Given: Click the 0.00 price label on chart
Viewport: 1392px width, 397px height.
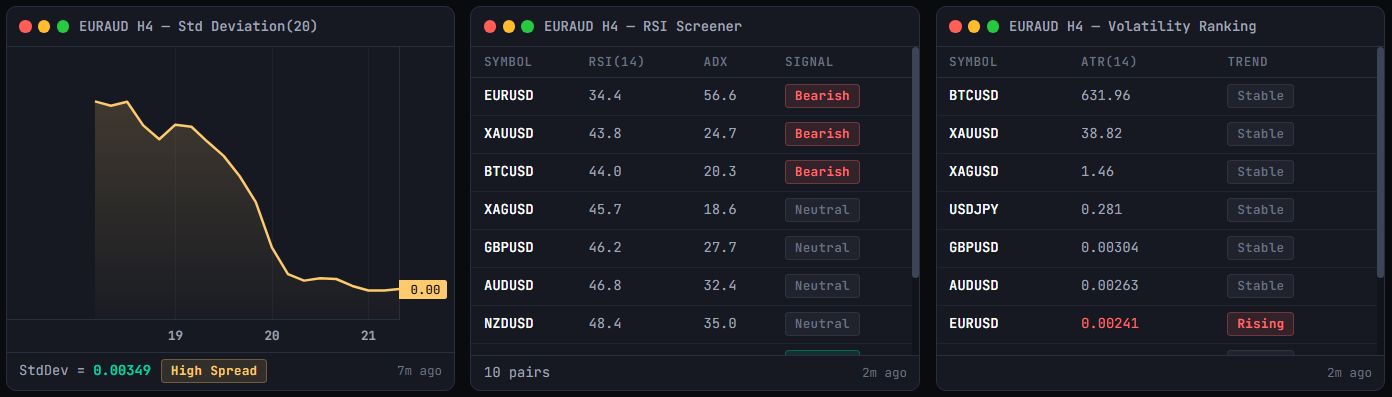Looking at the screenshot, I should point(423,290).
